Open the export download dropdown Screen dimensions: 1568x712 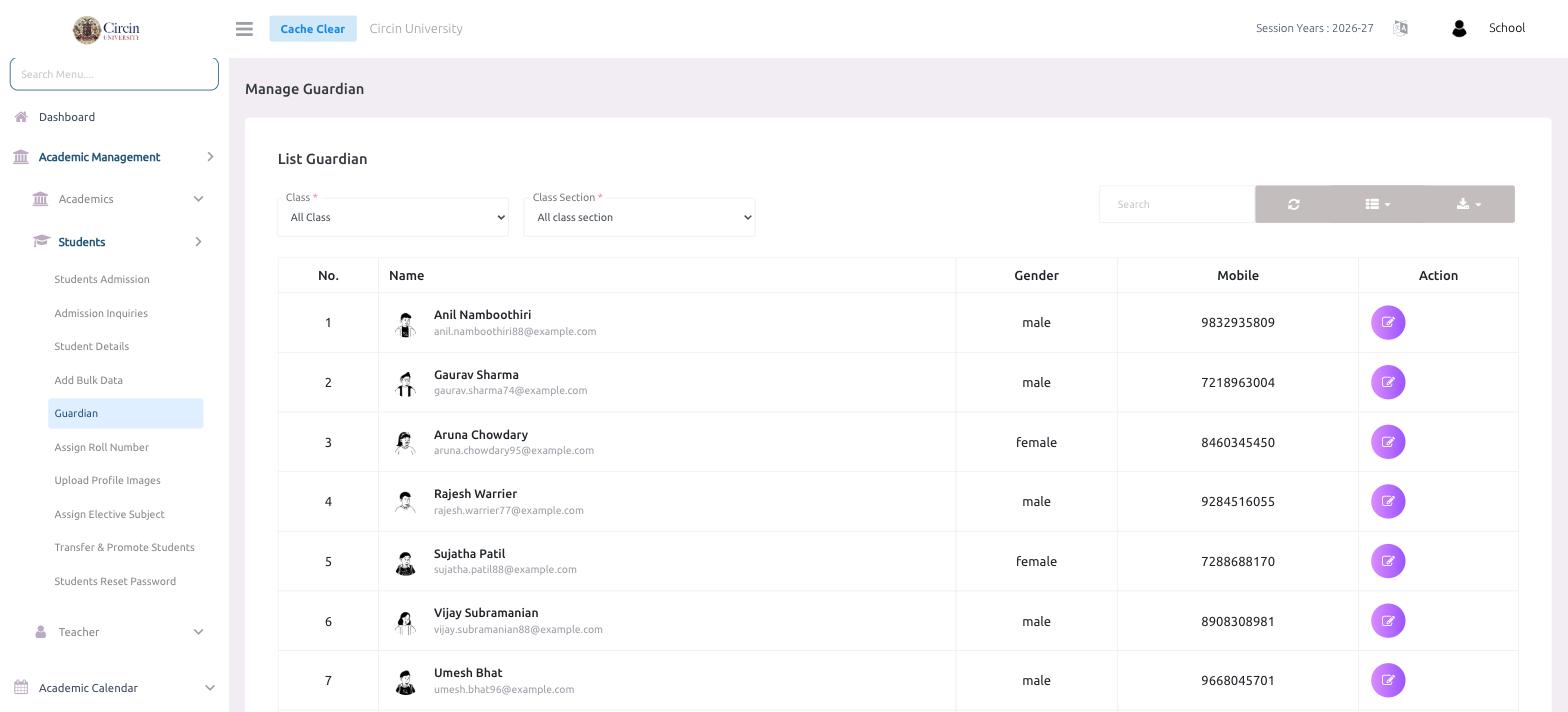click(x=1469, y=204)
